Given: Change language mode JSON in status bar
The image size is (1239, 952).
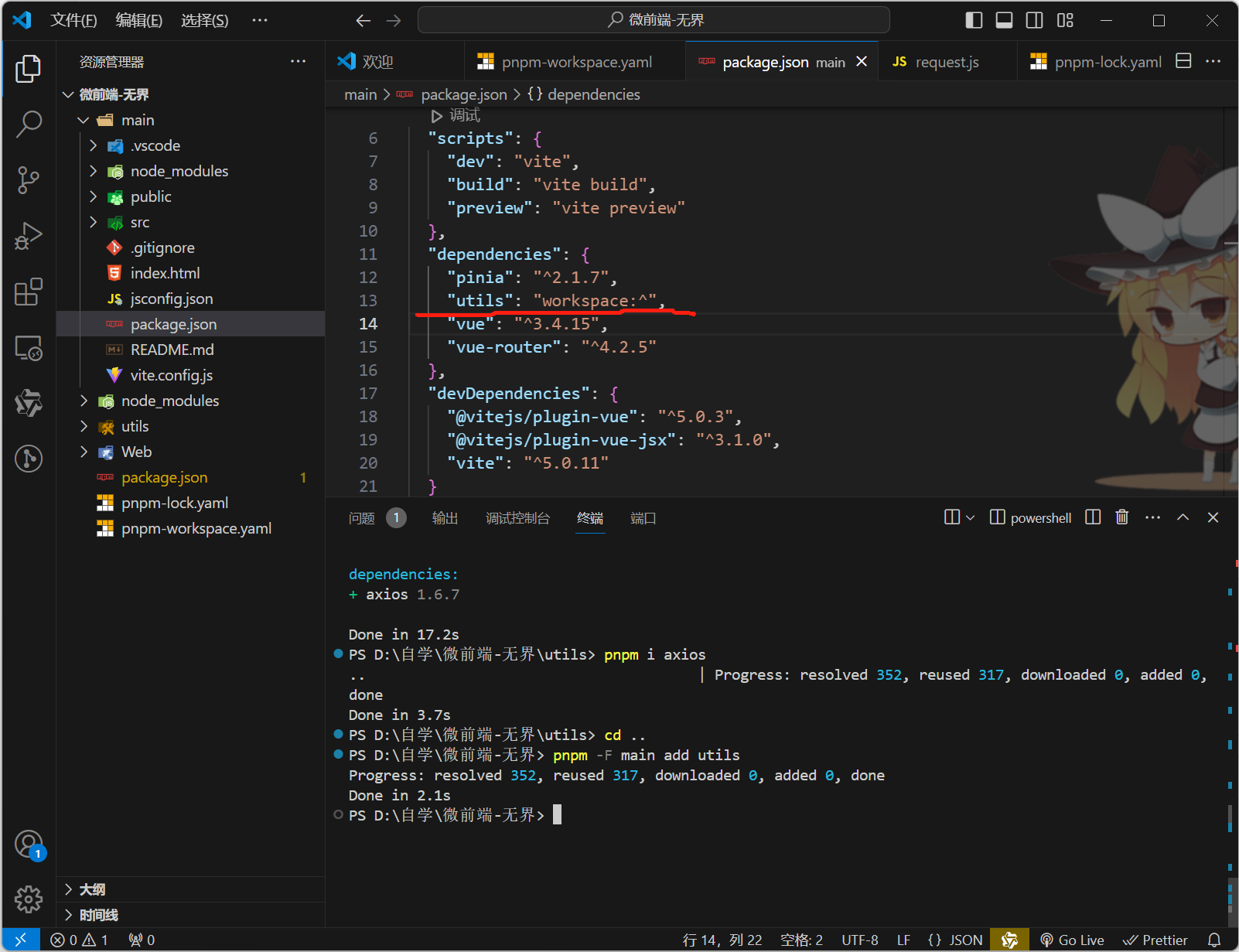Looking at the screenshot, I should tap(956, 940).
